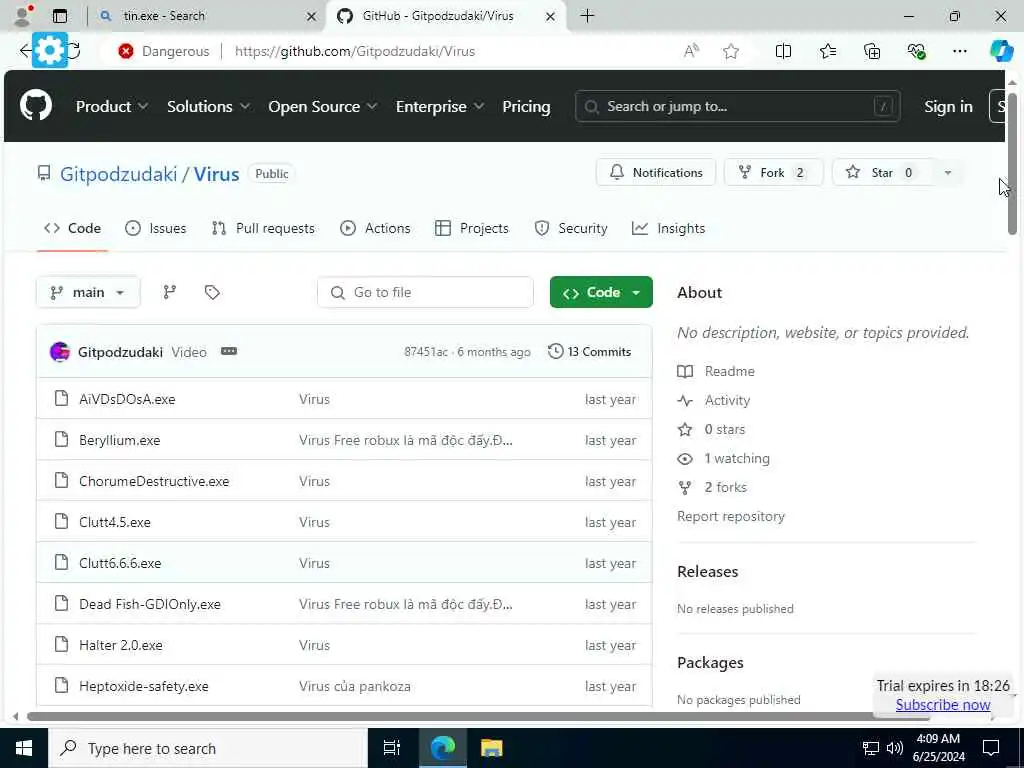
Task: Switch to the Security tab
Action: coord(571,228)
